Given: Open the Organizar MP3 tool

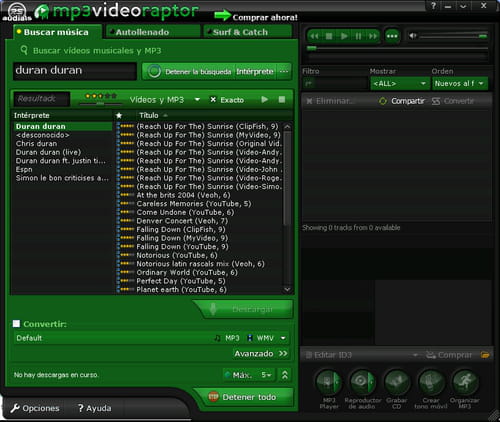Looking at the screenshot, I should [x=465, y=382].
